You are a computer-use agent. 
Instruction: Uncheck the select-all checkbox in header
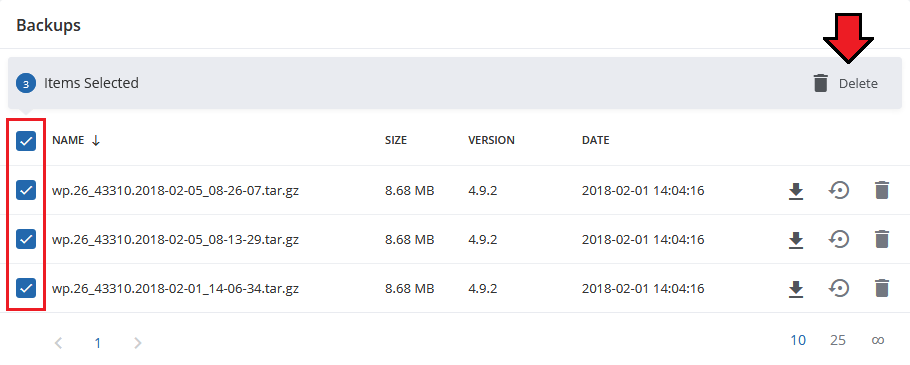(26, 140)
